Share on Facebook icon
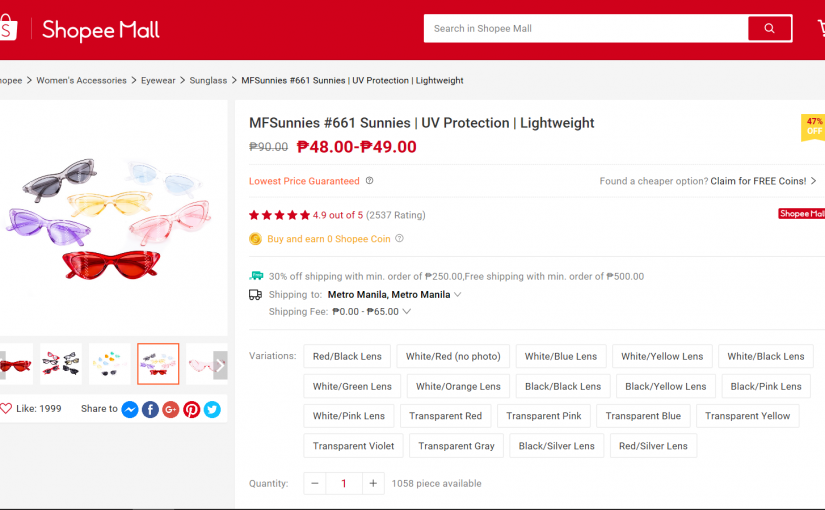This screenshot has width=825, height=510. pyautogui.click(x=150, y=409)
